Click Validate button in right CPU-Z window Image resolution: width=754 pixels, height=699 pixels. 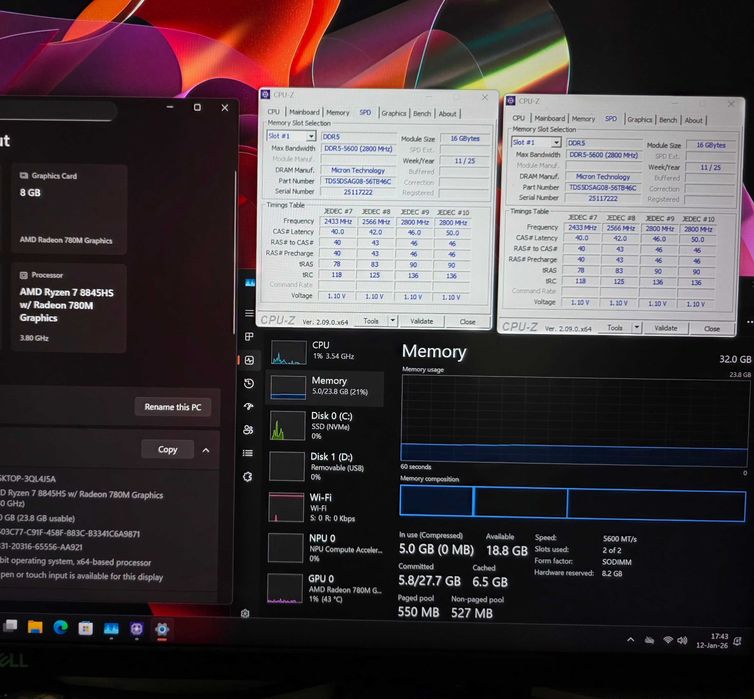pyautogui.click(x=666, y=328)
